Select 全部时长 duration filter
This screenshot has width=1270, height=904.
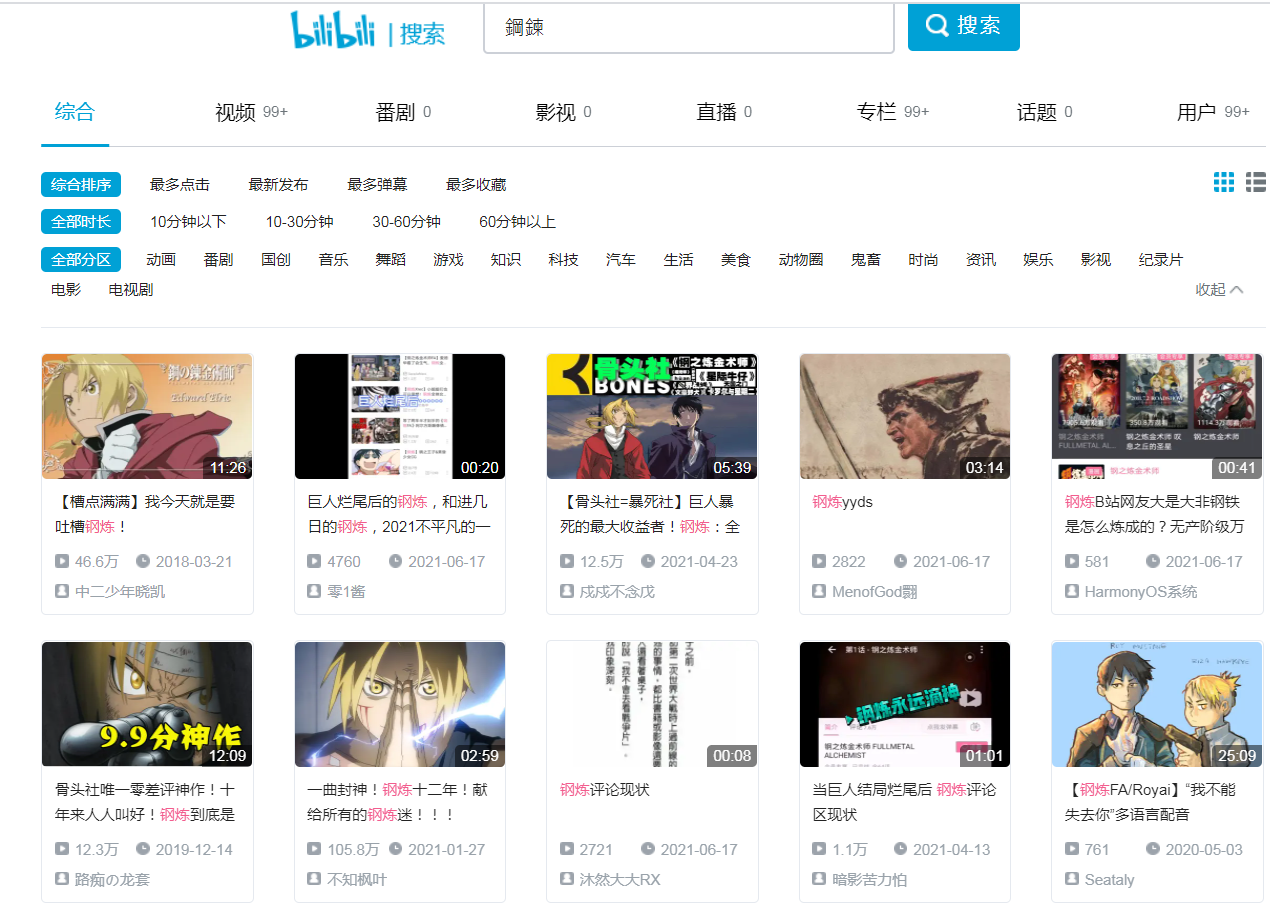point(81,222)
